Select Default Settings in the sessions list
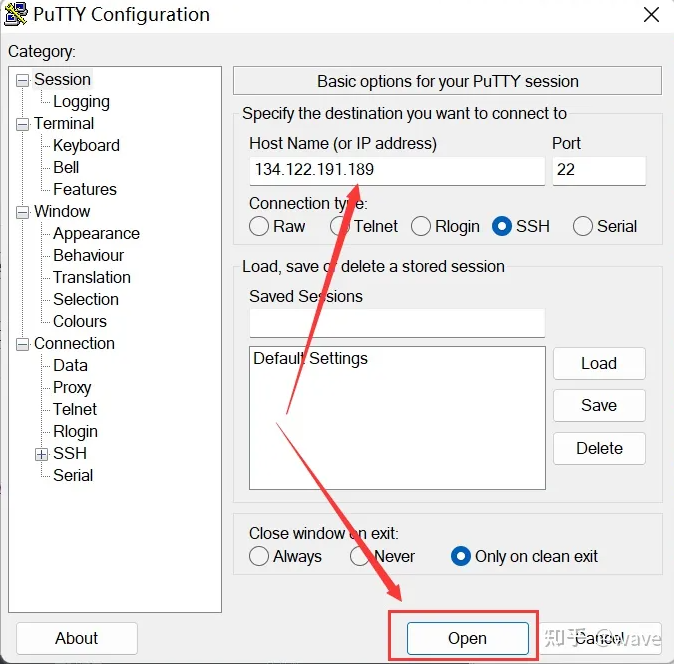This screenshot has height=664, width=674. tap(310, 358)
